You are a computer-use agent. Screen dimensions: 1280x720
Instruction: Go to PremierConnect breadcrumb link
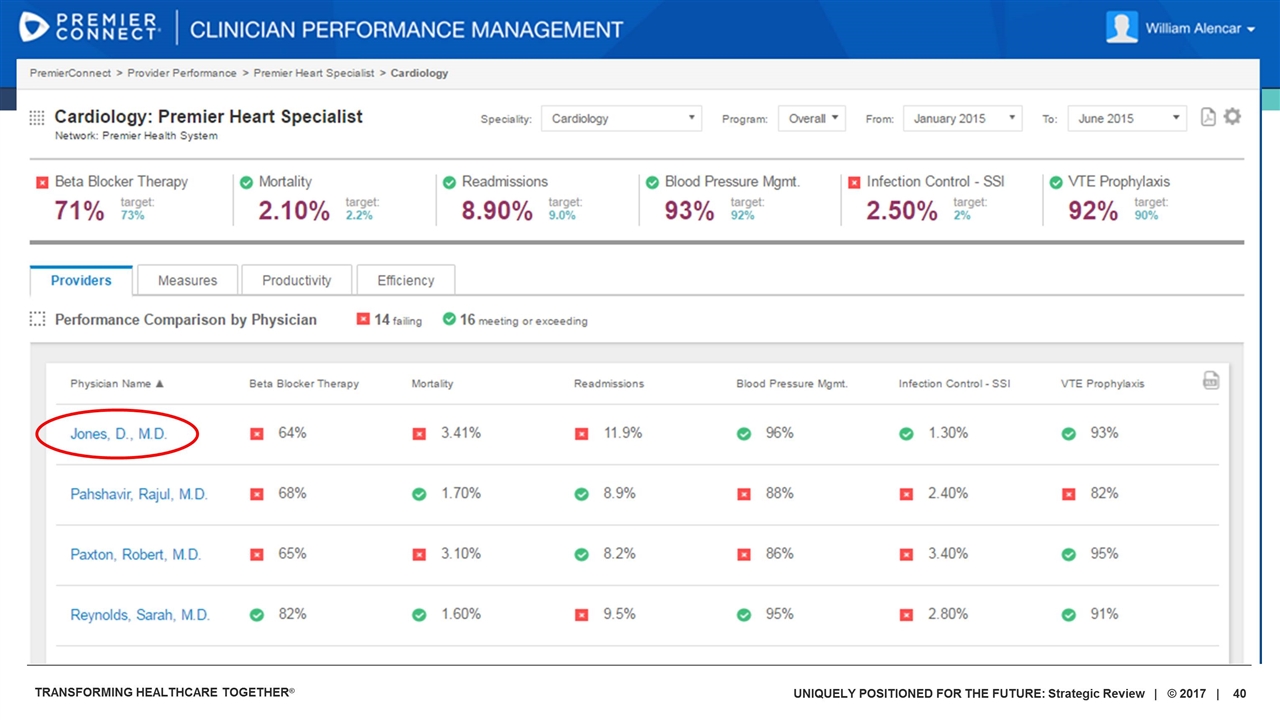(x=69, y=73)
